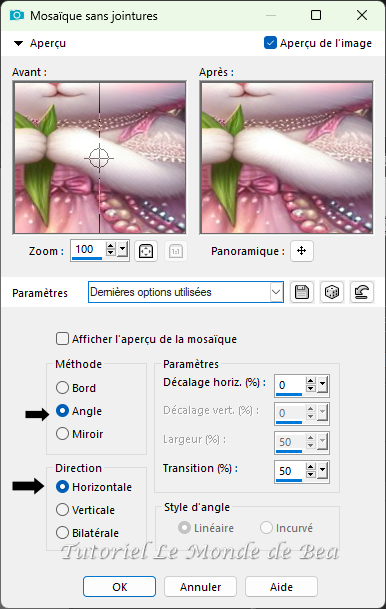Select the Bord method radio button

pos(63,388)
